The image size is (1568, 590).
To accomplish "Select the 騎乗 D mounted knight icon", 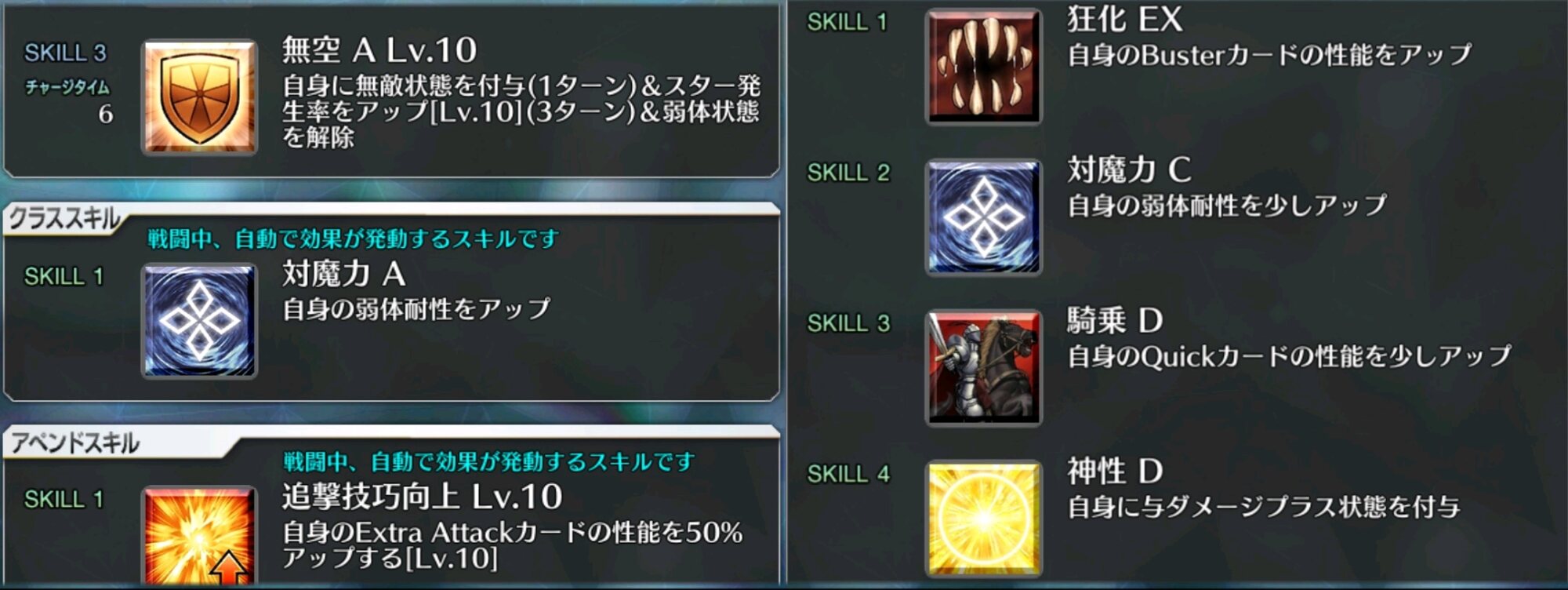I will point(984,368).
